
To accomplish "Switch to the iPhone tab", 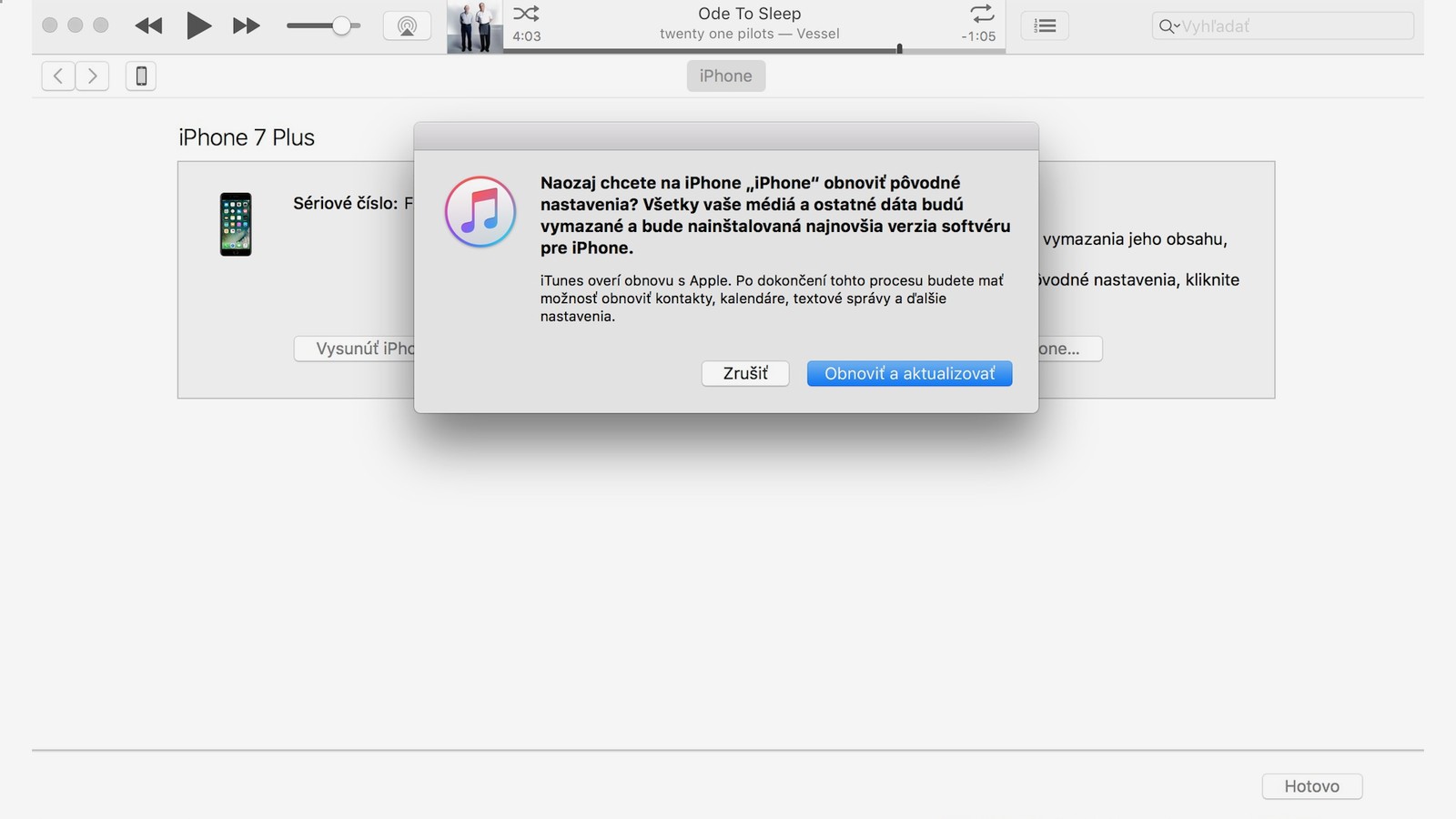I will (x=725, y=76).
